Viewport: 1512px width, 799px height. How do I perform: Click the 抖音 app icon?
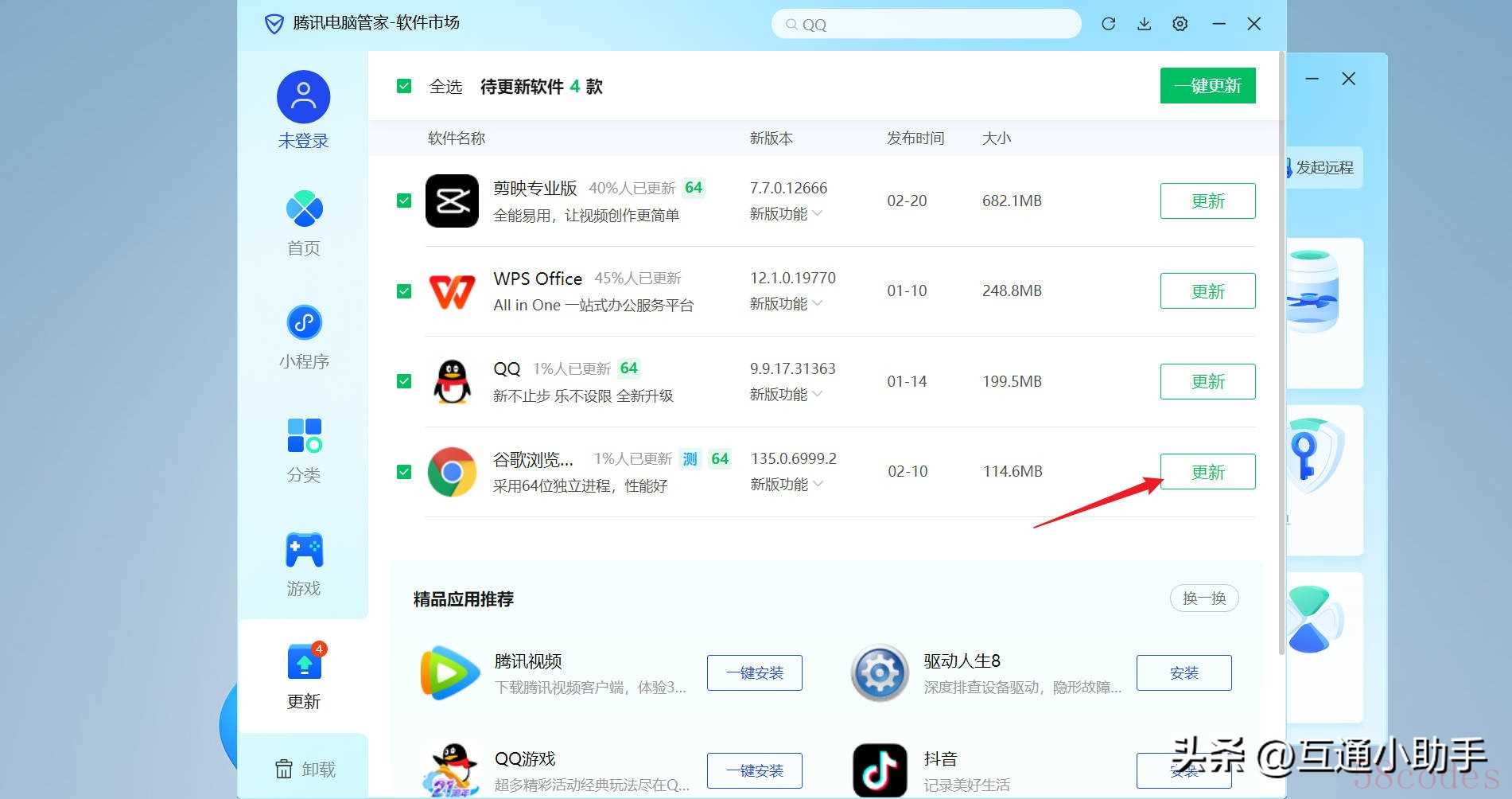pos(880,770)
